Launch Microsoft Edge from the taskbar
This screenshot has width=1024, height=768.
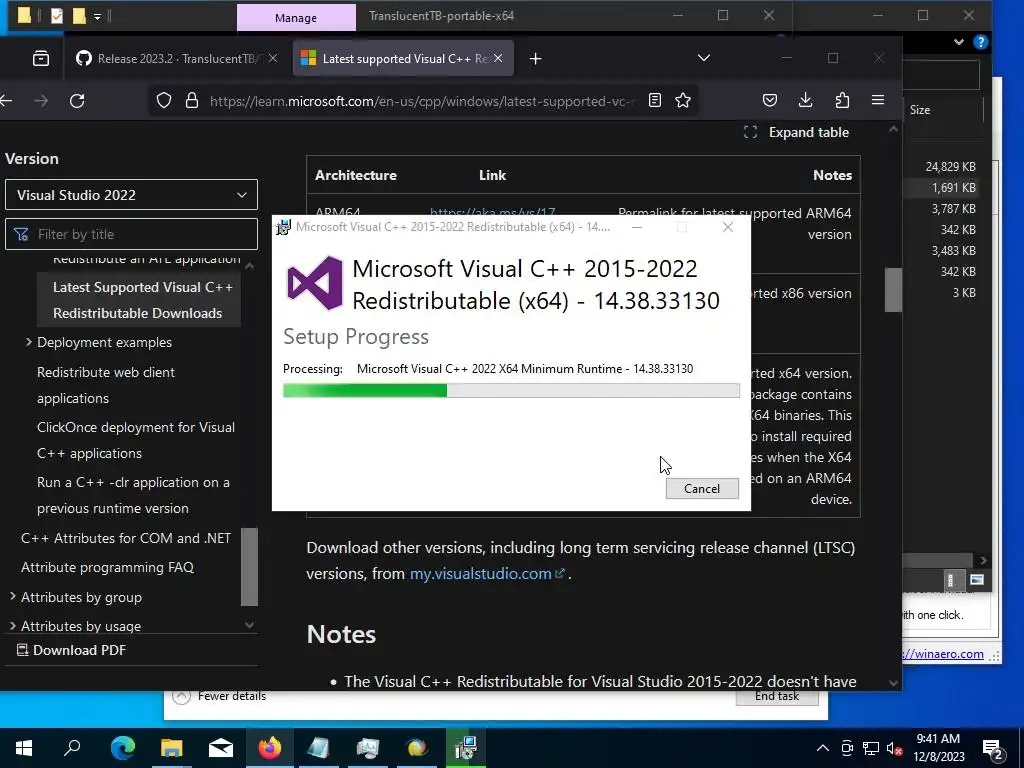coord(122,747)
